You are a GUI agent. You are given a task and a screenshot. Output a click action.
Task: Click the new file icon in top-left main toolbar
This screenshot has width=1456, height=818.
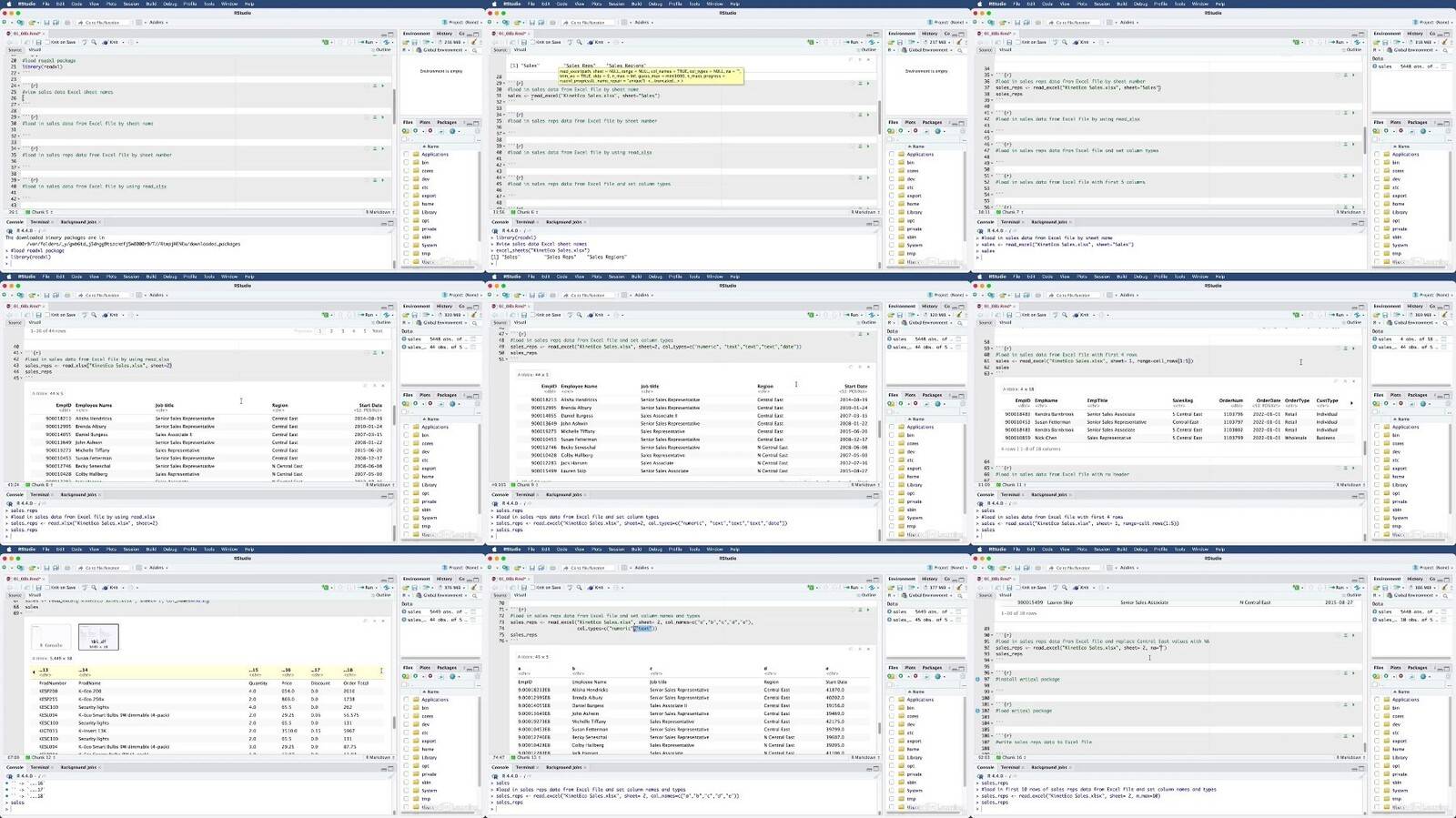[x=5, y=22]
